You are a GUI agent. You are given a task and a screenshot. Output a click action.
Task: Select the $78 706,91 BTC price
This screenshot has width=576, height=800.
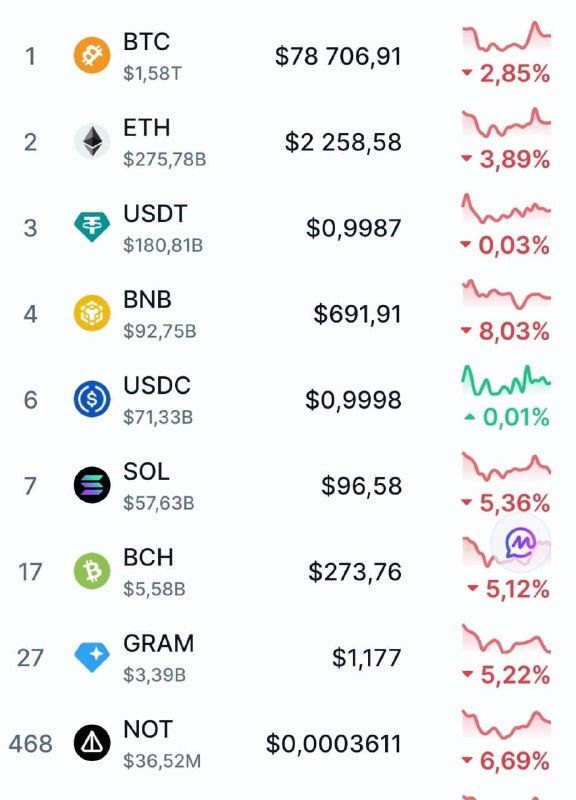(x=338, y=56)
